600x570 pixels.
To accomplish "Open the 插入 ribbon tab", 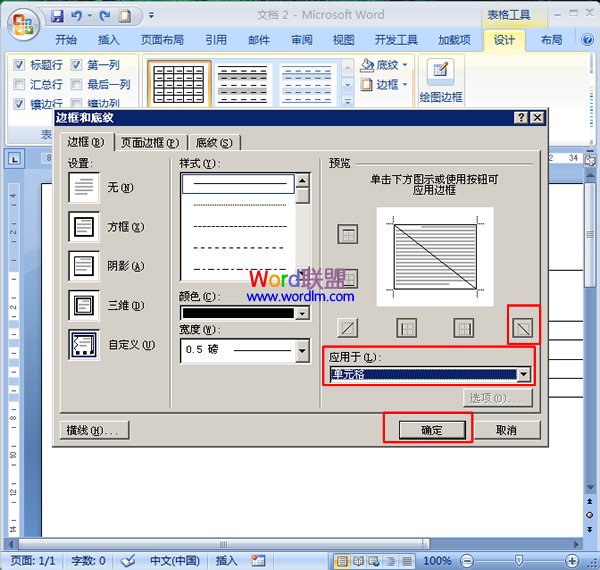I will tap(108, 40).
